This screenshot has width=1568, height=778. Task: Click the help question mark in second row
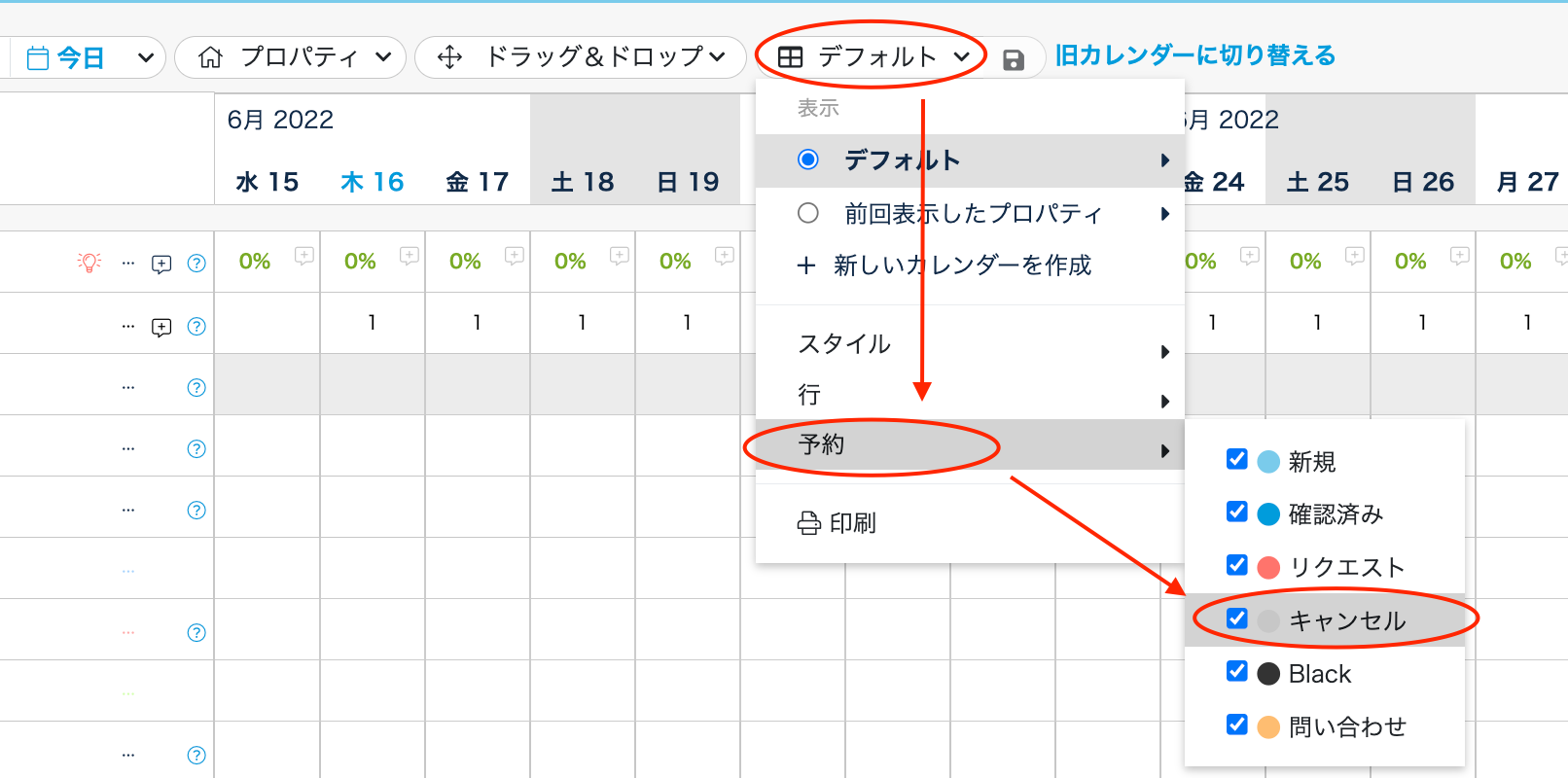point(196,327)
